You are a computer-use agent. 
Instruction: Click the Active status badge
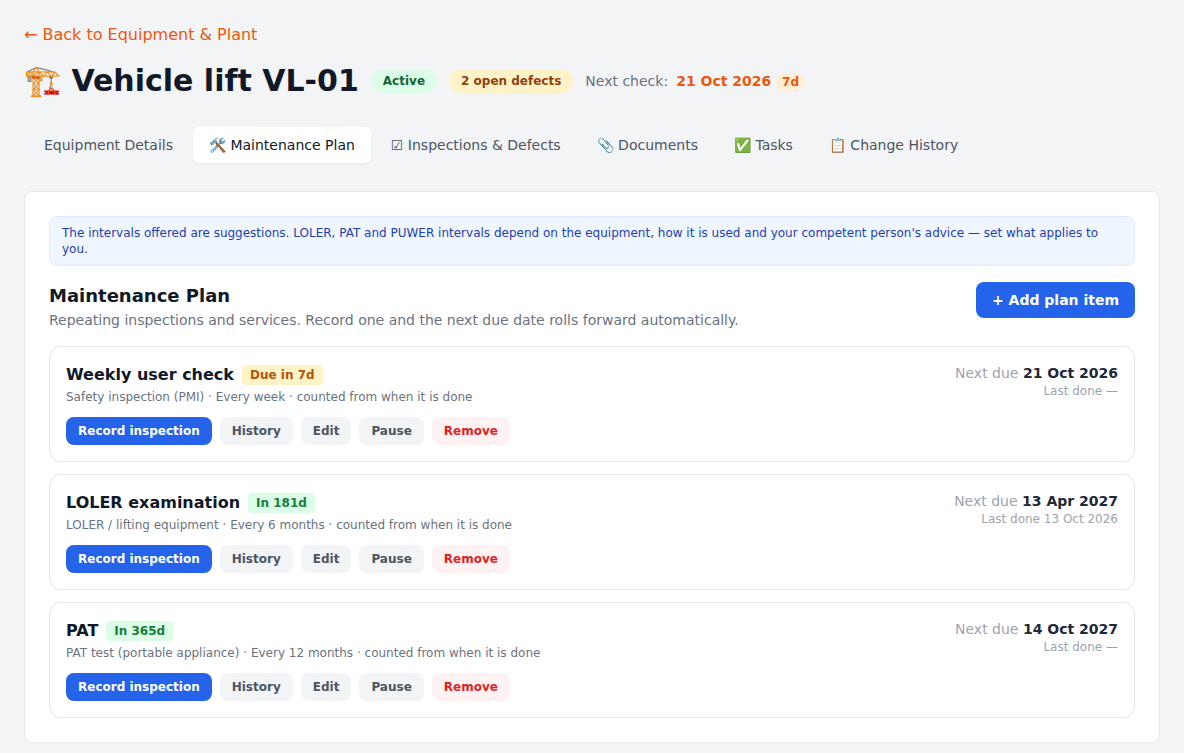(x=403, y=81)
